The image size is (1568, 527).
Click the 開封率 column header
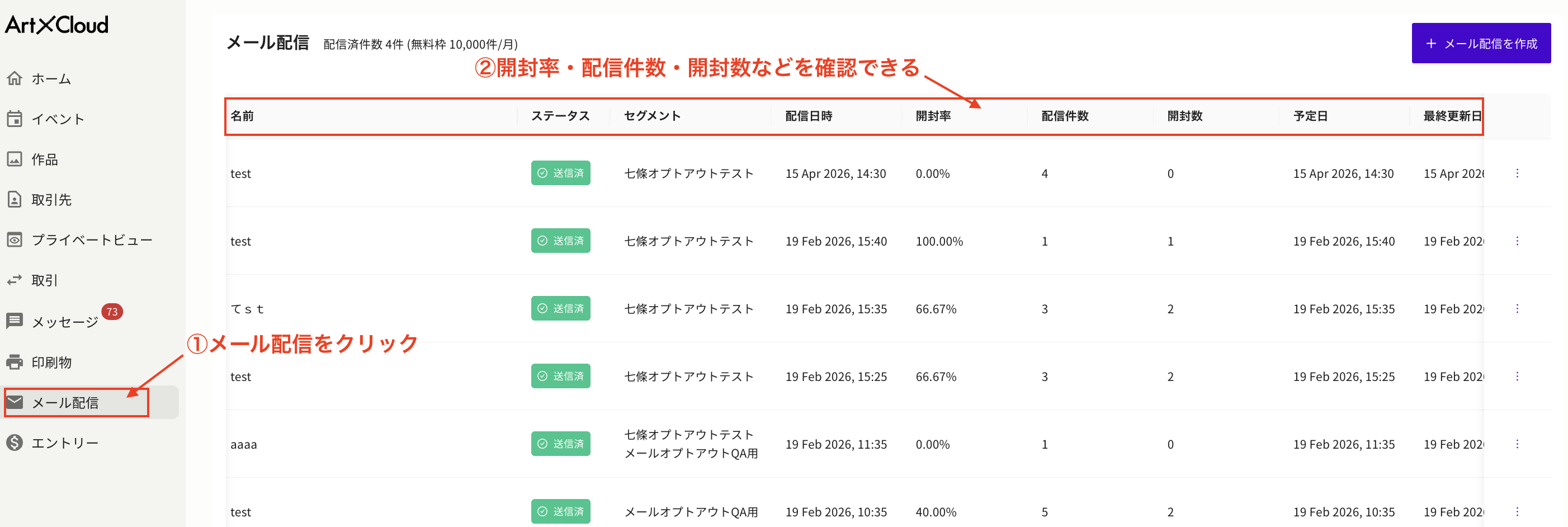(x=933, y=116)
